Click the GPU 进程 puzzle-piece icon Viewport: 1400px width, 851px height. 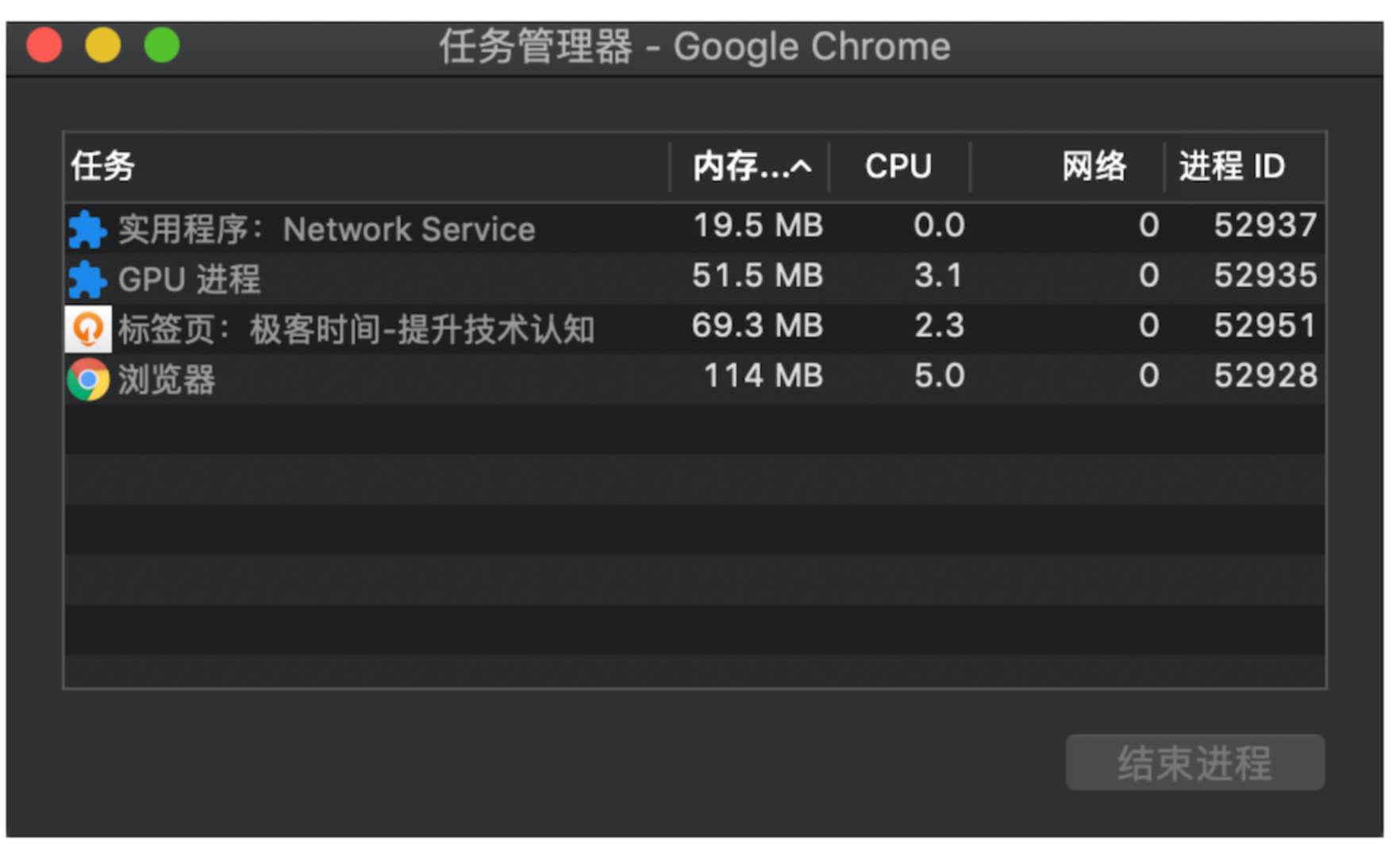tap(87, 279)
